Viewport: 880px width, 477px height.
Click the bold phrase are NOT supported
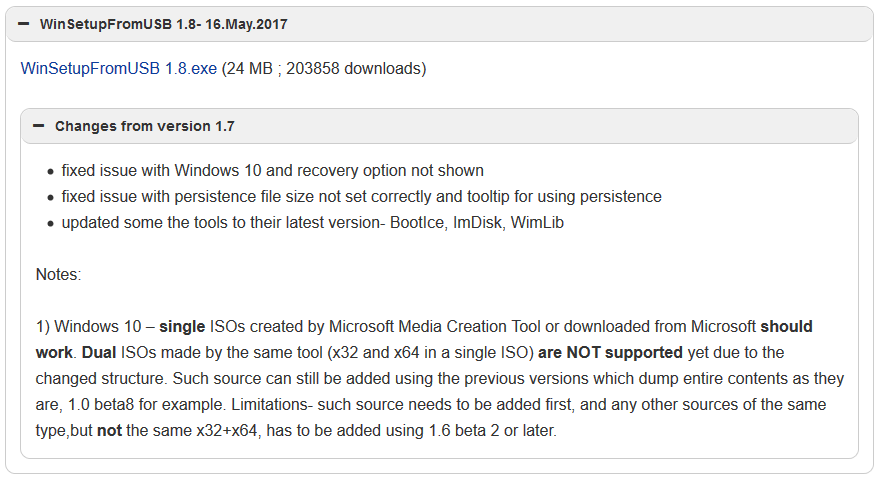[610, 352]
